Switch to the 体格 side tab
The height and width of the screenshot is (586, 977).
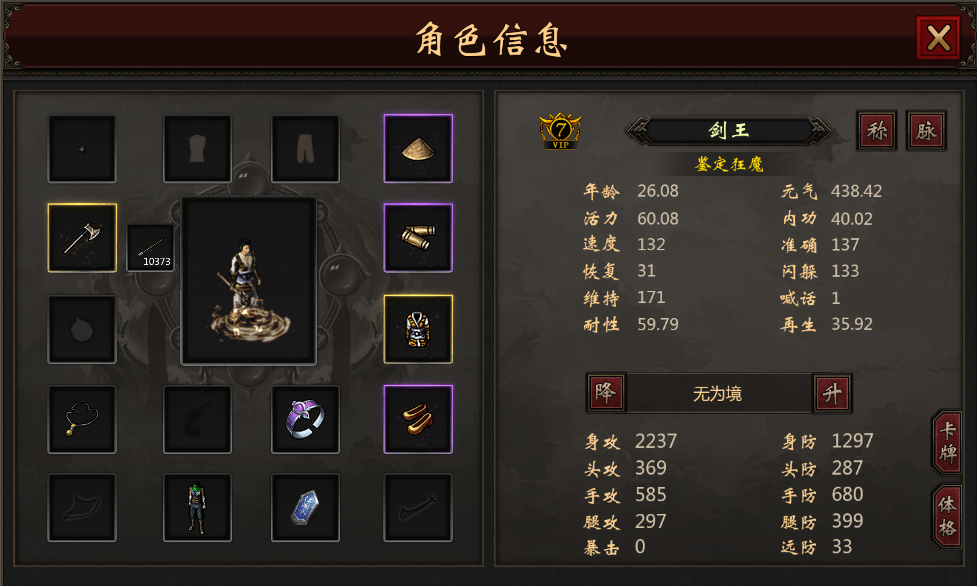[x=948, y=517]
